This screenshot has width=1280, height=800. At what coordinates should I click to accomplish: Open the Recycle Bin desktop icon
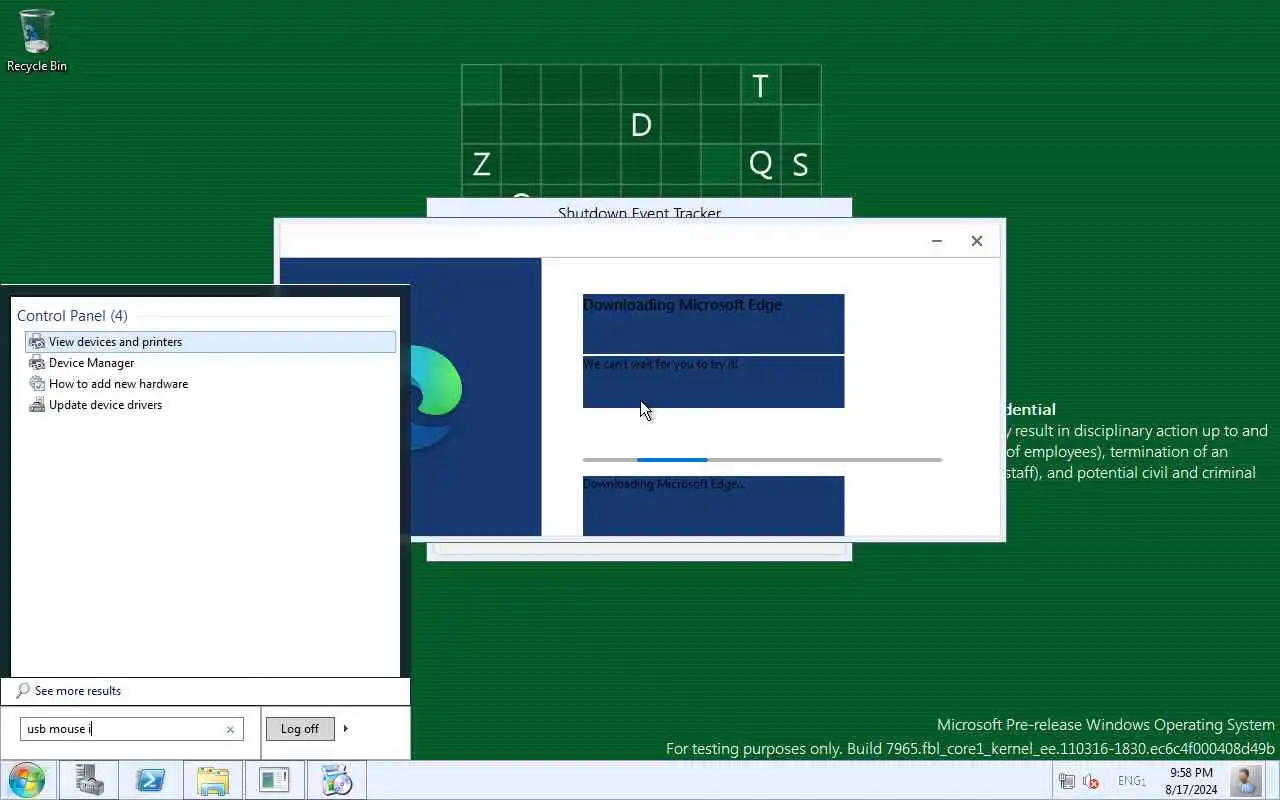coord(37,40)
